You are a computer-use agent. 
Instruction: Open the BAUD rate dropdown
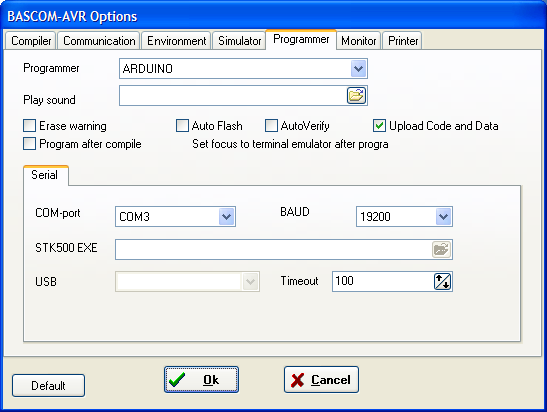pyautogui.click(x=443, y=217)
